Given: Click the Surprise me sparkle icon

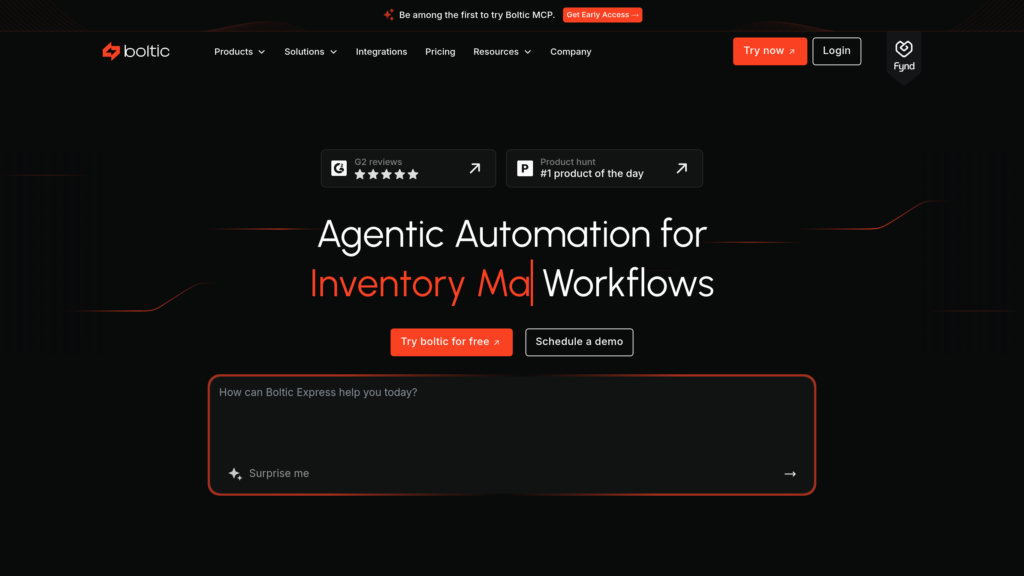Looking at the screenshot, I should click(235, 474).
